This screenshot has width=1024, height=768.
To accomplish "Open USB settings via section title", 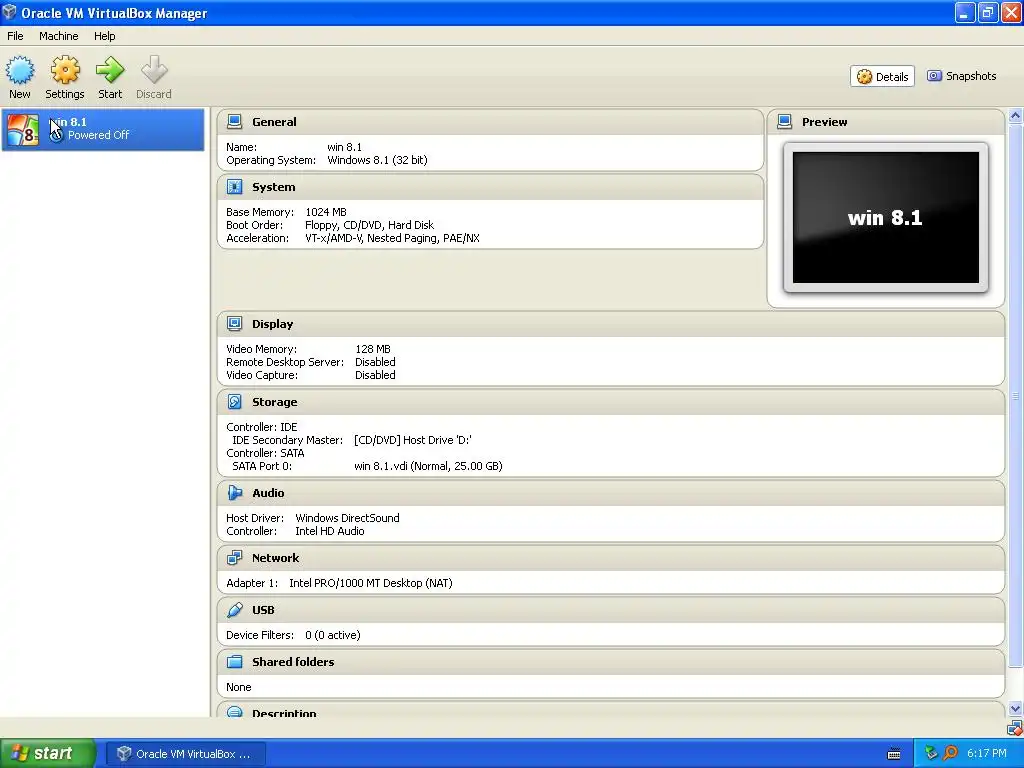I will [x=263, y=609].
